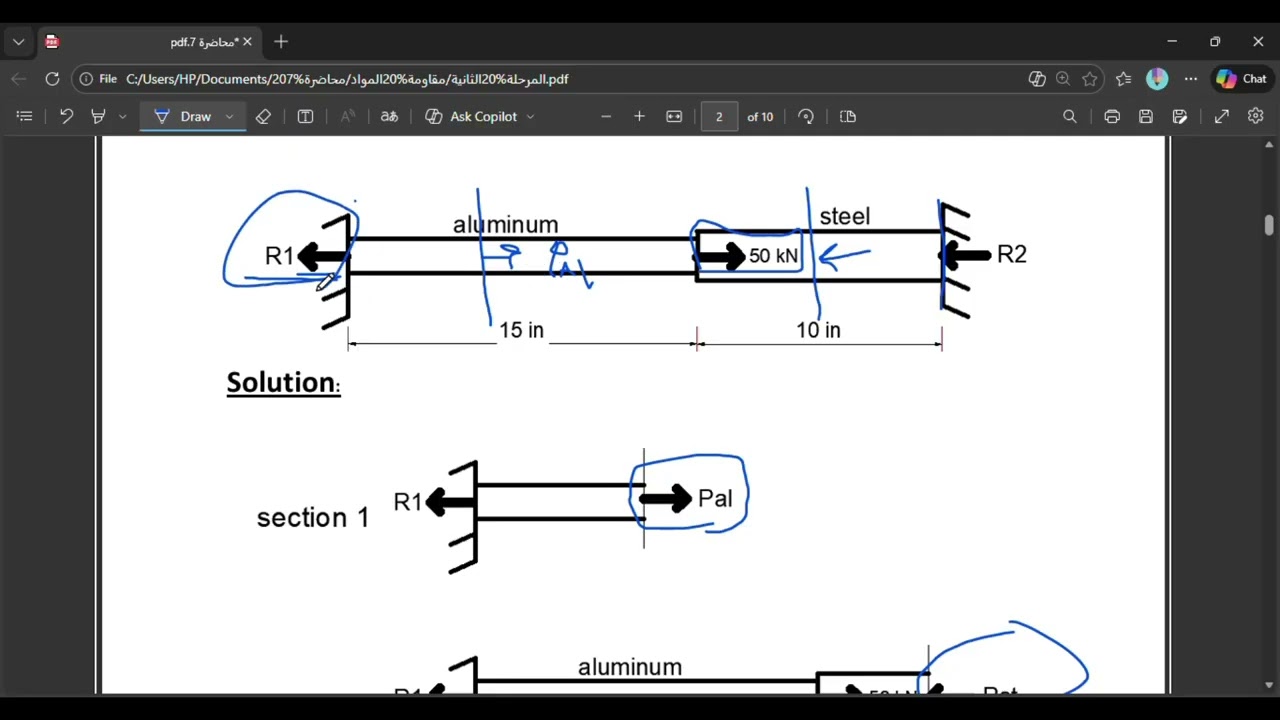The image size is (1280, 720).
Task: Go back to previous page
Action: (19, 79)
